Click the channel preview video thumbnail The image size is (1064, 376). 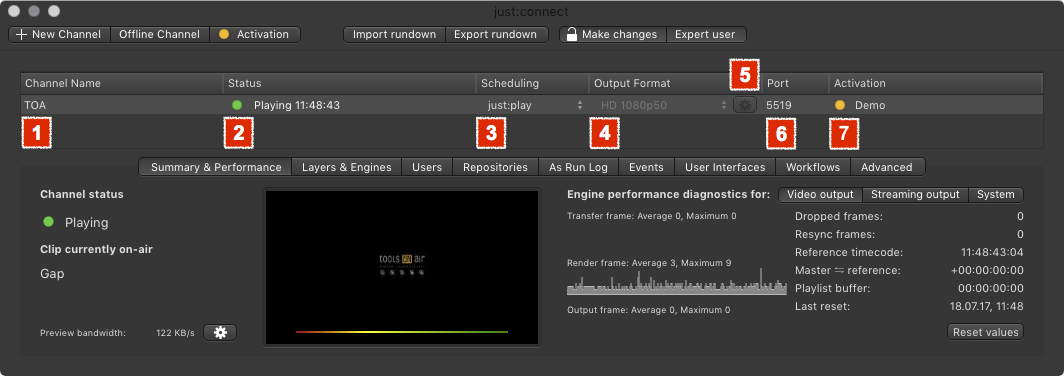tap(402, 267)
